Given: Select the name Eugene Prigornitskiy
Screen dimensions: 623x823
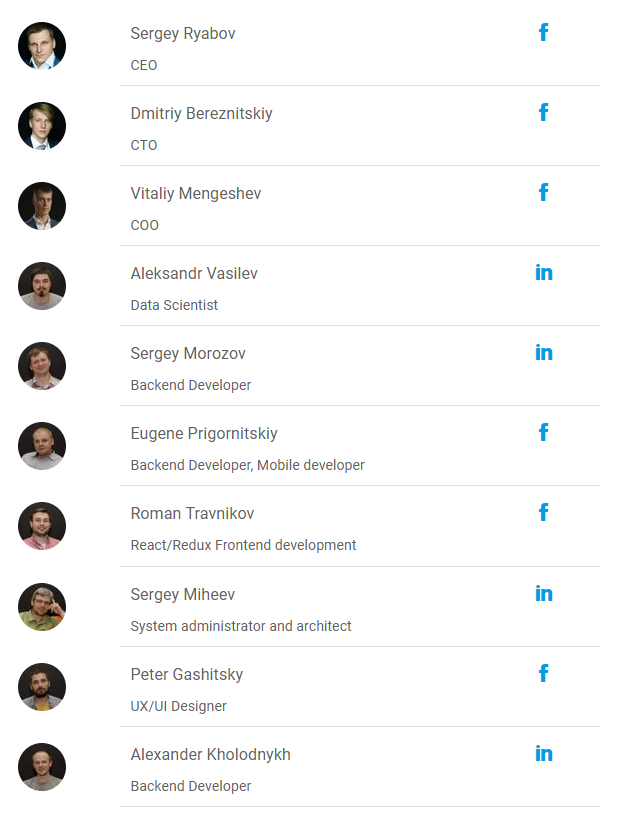Looking at the screenshot, I should [204, 434].
